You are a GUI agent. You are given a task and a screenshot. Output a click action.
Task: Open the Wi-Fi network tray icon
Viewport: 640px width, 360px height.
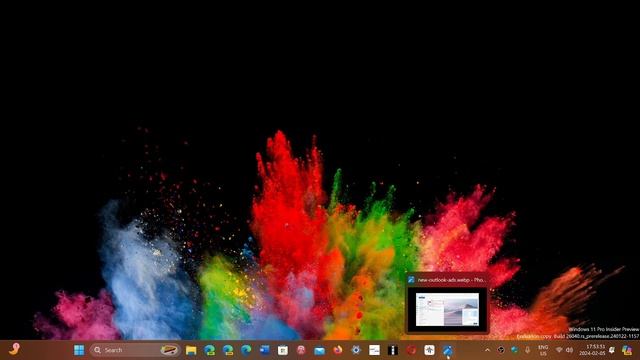point(559,350)
